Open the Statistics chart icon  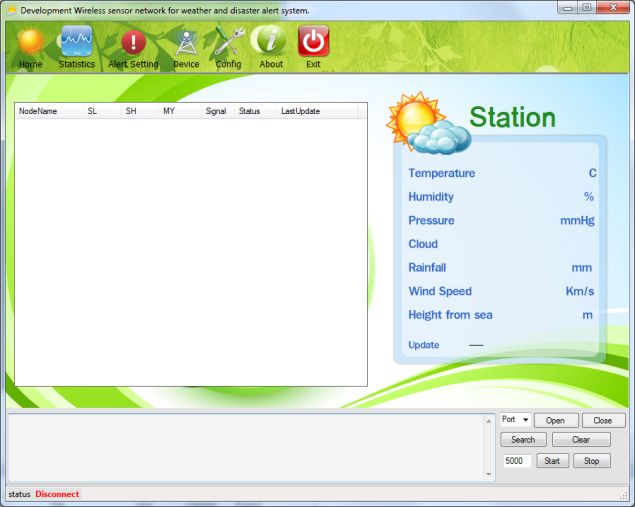(x=77, y=41)
